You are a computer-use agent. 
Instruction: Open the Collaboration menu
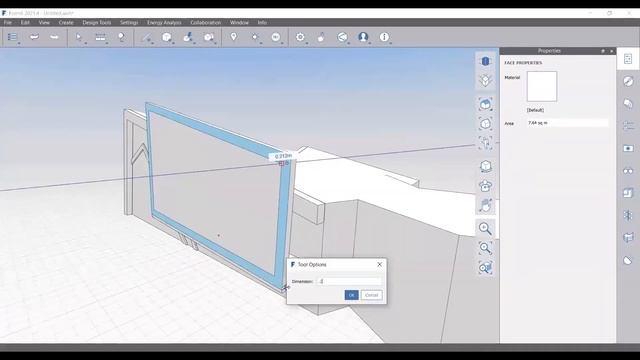[x=206, y=22]
